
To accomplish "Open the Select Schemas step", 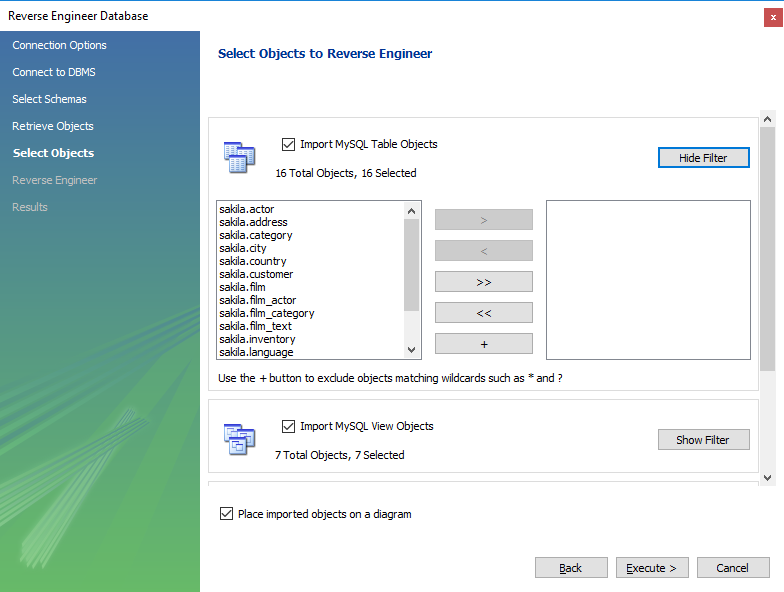I will pyautogui.click(x=50, y=99).
